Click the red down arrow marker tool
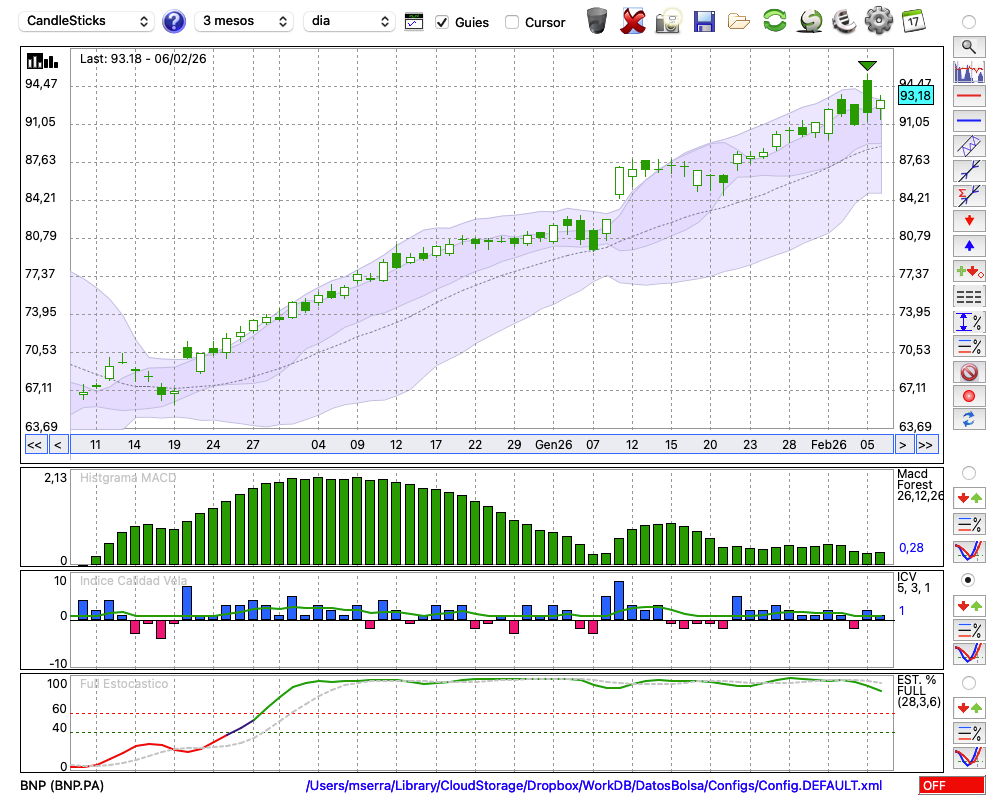The width and height of the screenshot is (1000, 800). pyautogui.click(x=968, y=219)
